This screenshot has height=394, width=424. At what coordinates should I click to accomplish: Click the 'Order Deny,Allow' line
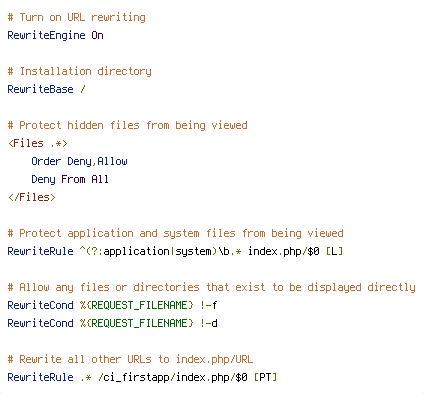click(79, 161)
